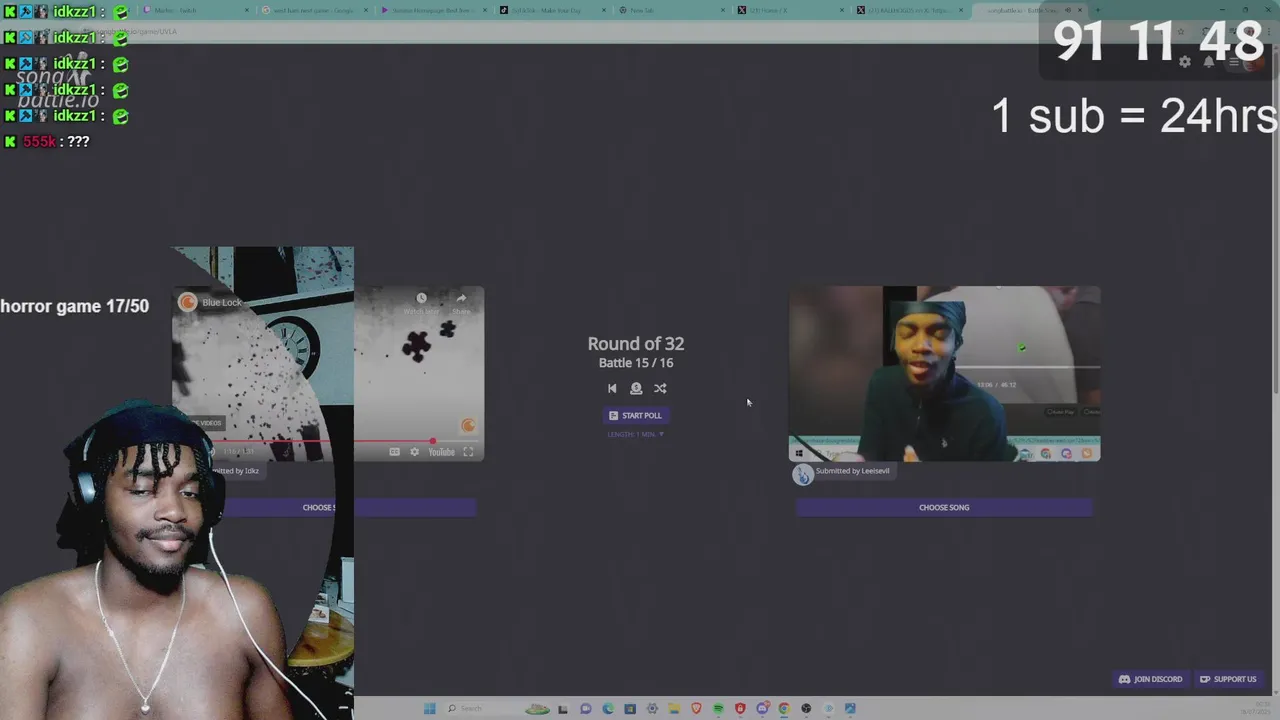Click the previous battle skip-back icon

point(612,388)
